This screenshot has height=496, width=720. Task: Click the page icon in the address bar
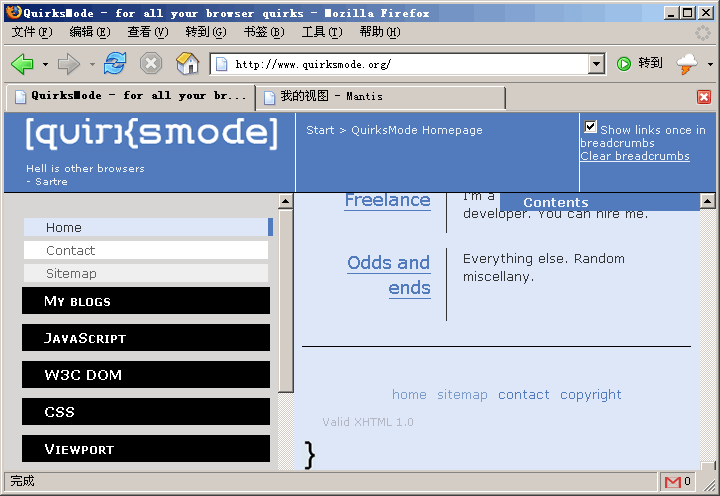click(x=221, y=64)
